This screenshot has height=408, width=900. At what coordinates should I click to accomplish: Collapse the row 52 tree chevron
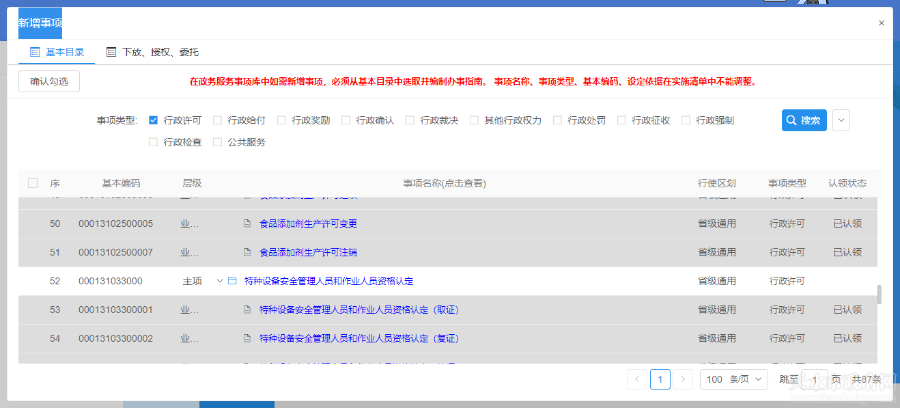click(x=220, y=281)
